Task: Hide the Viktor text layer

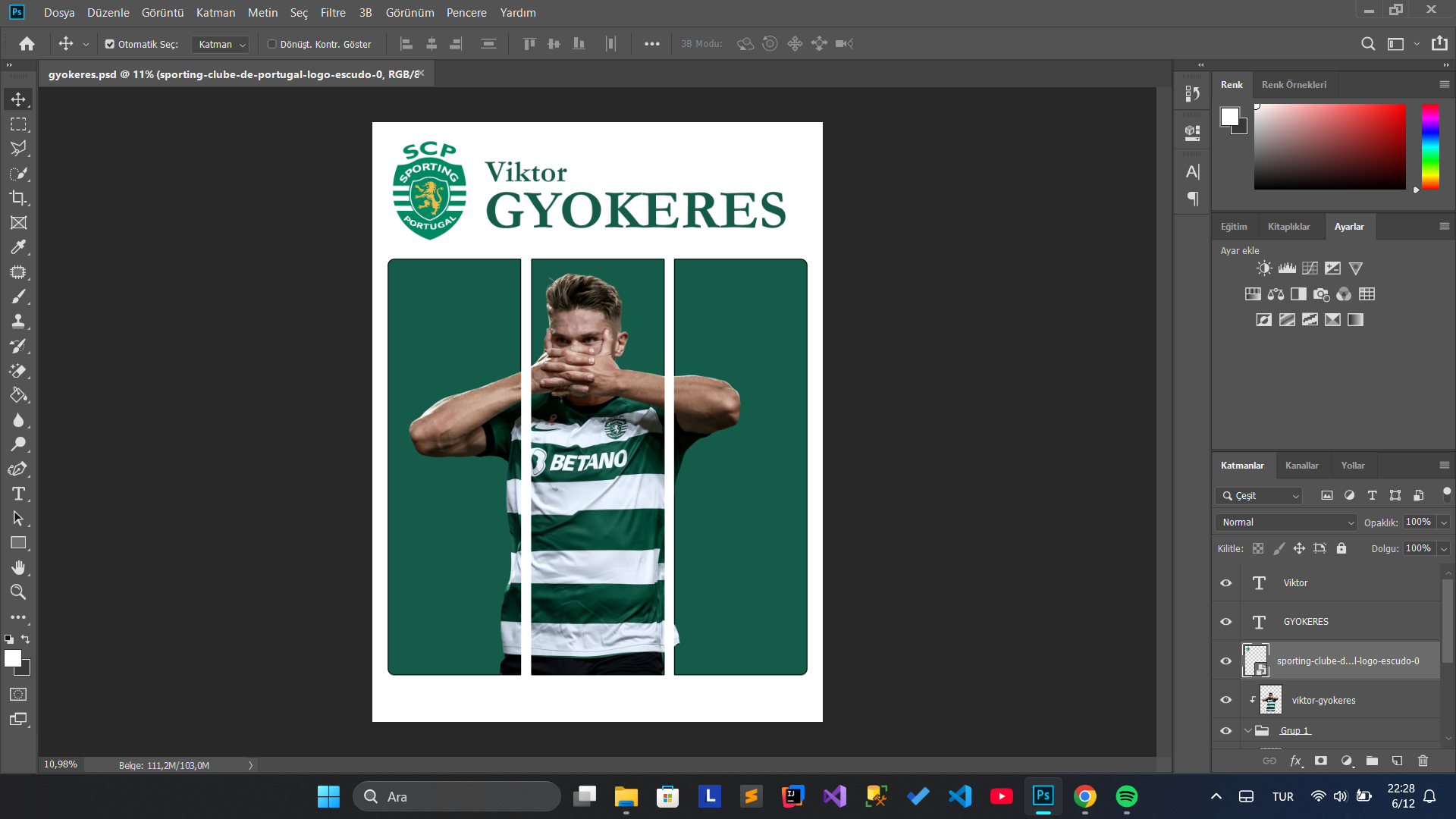Action: coord(1225,583)
